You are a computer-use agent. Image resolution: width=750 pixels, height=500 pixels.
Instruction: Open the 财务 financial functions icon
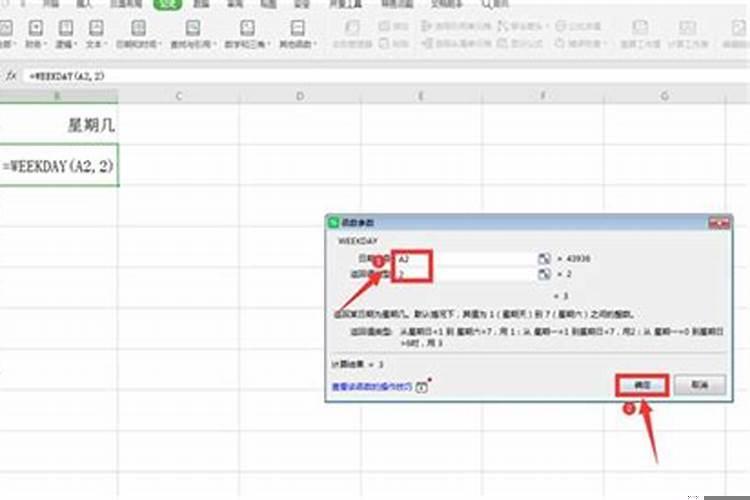point(35,30)
